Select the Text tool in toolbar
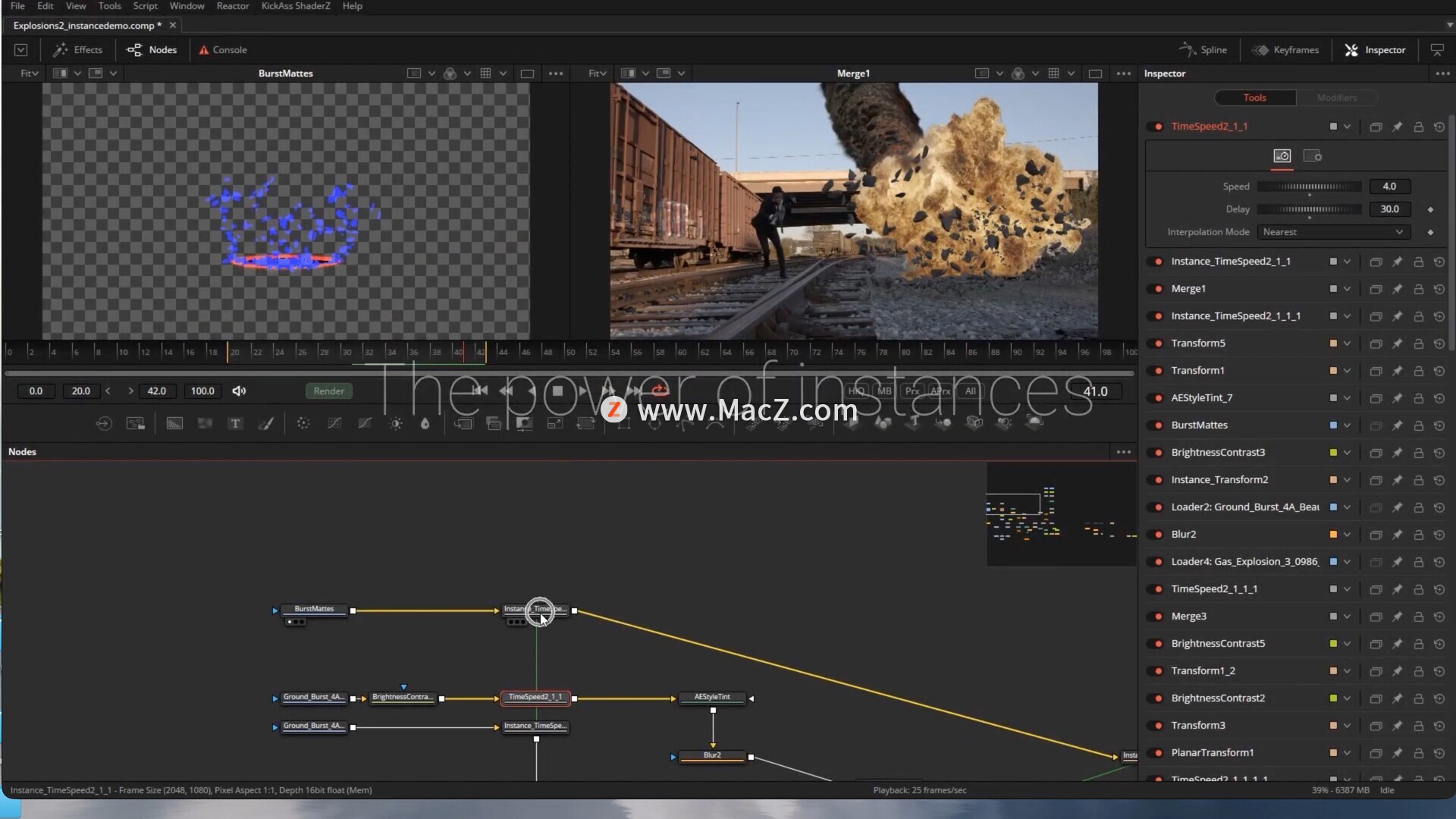1456x819 pixels. 235,423
